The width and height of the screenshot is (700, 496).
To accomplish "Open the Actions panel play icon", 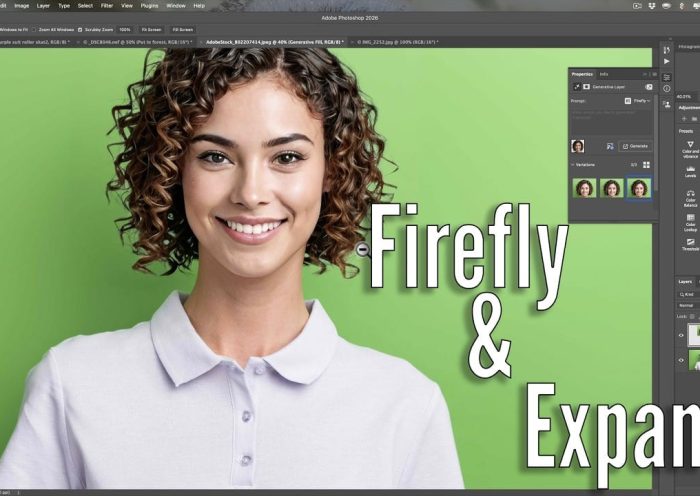I will coord(667,61).
